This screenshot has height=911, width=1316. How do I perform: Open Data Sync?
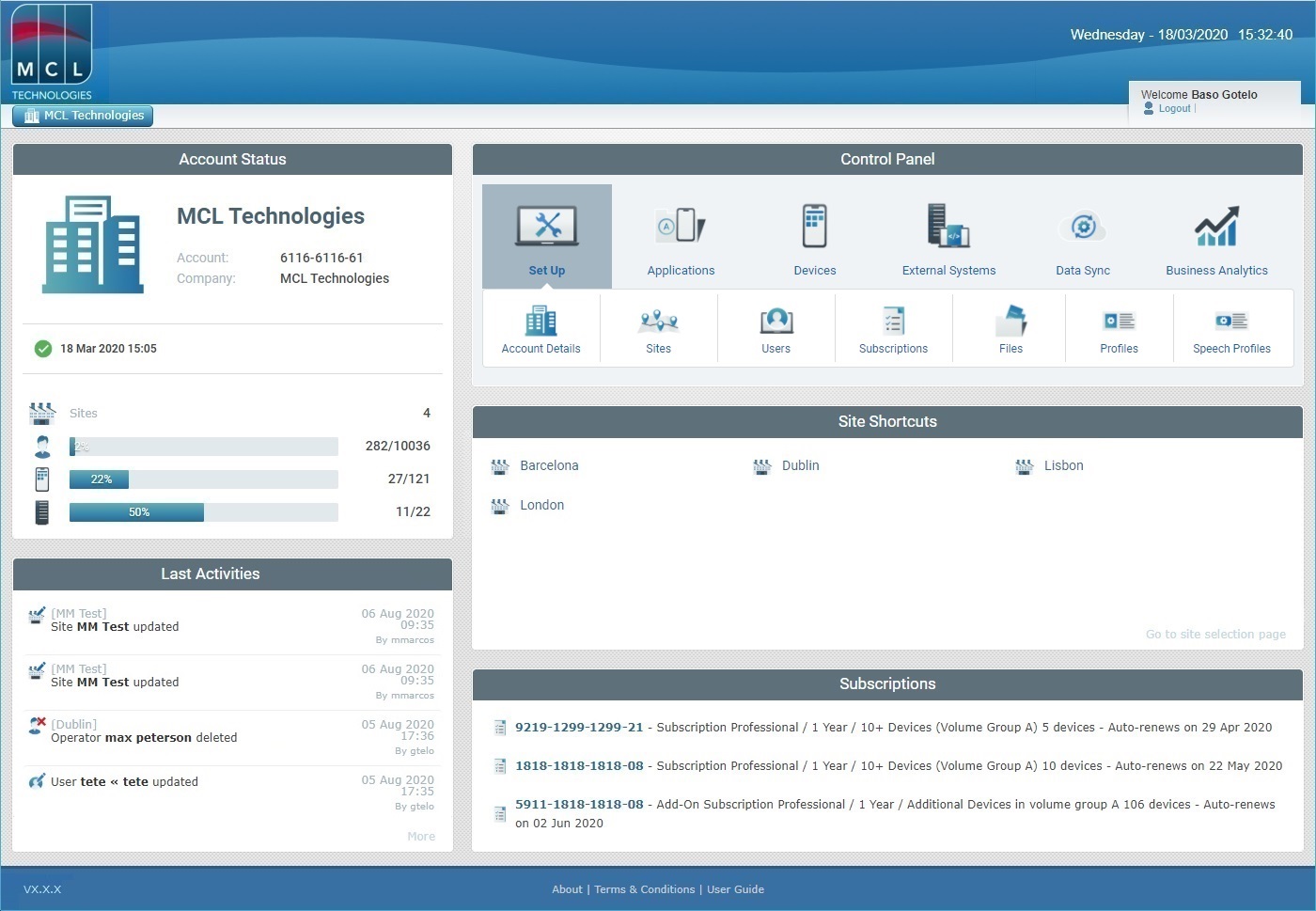(x=1082, y=236)
